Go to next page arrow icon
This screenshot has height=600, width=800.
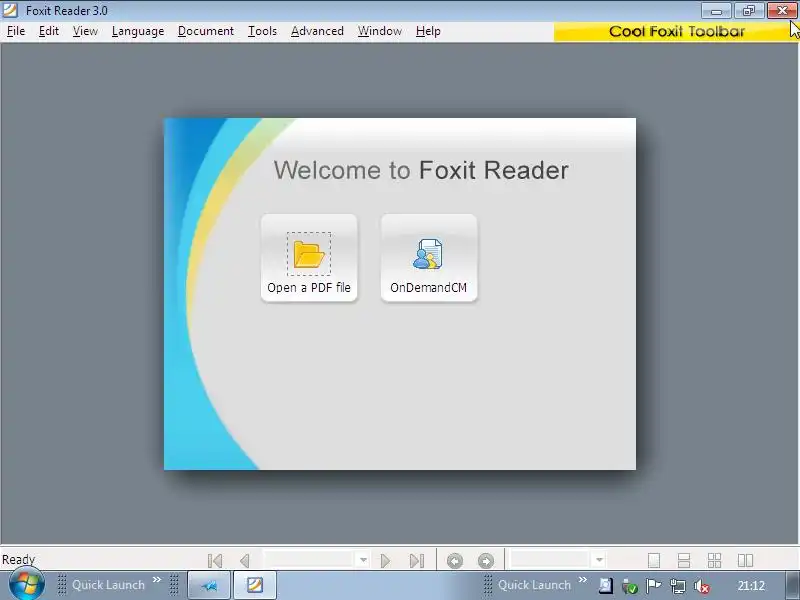(x=385, y=561)
